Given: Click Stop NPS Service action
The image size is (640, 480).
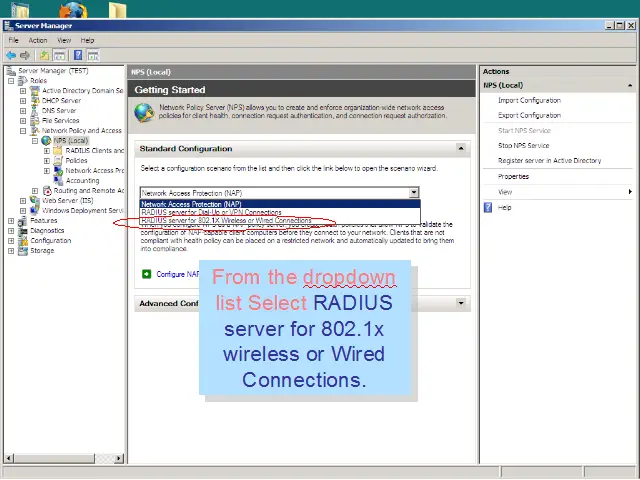Looking at the screenshot, I should (523, 146).
